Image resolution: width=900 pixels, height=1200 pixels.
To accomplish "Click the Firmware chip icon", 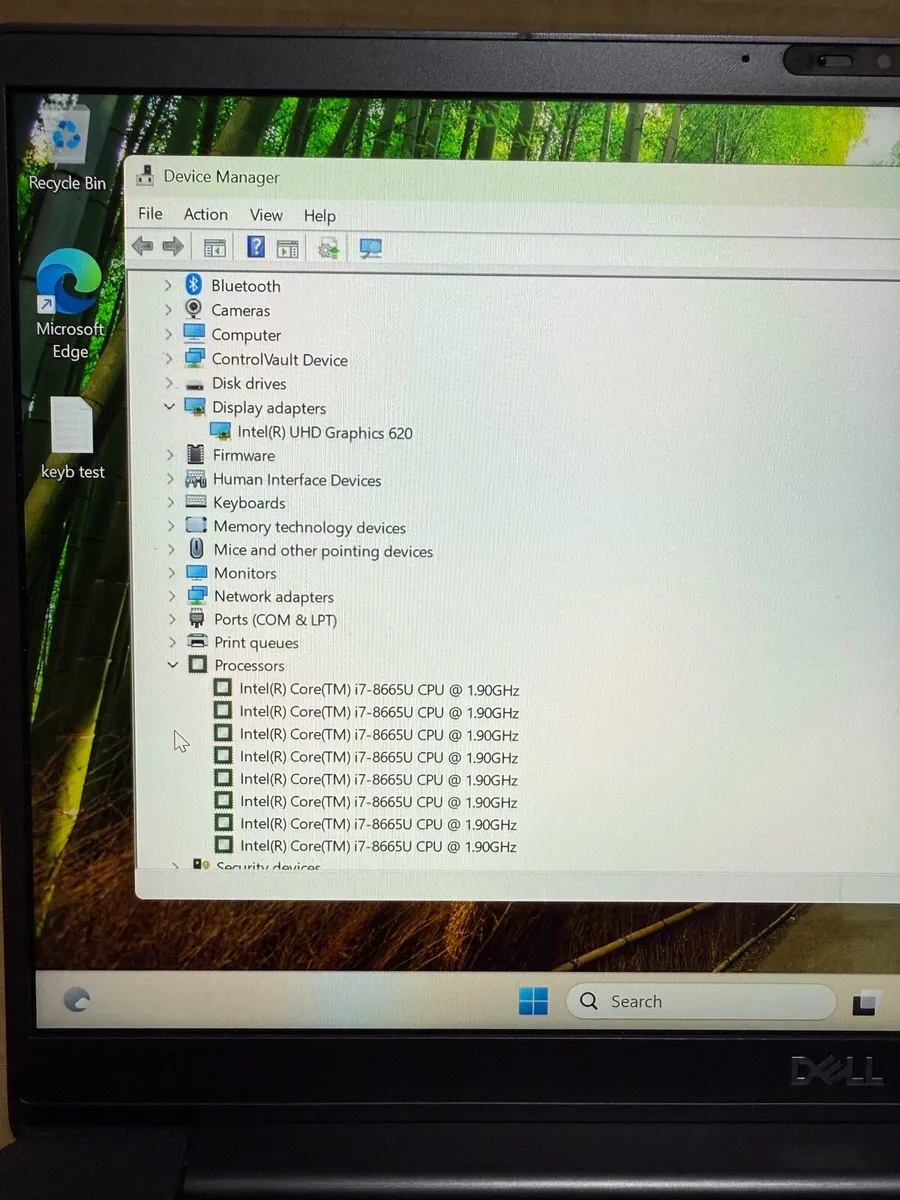I will tap(196, 455).
